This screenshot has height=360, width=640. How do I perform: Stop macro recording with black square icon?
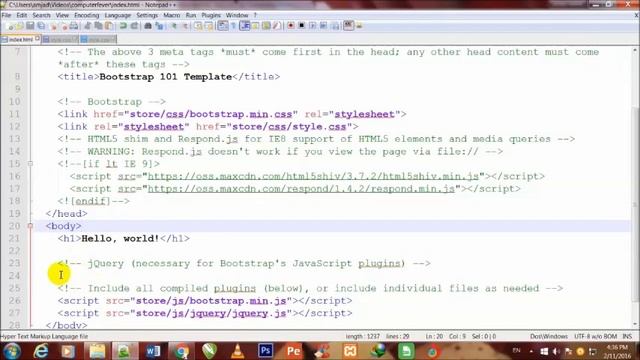(302, 26)
